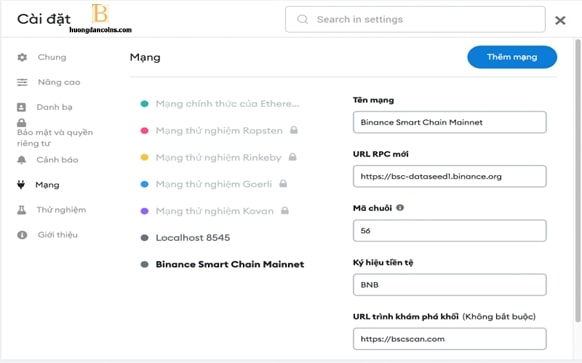Open the Bảo mật và quyền riêng tư tab
Screen dimensions: 582x363
coord(55,138)
